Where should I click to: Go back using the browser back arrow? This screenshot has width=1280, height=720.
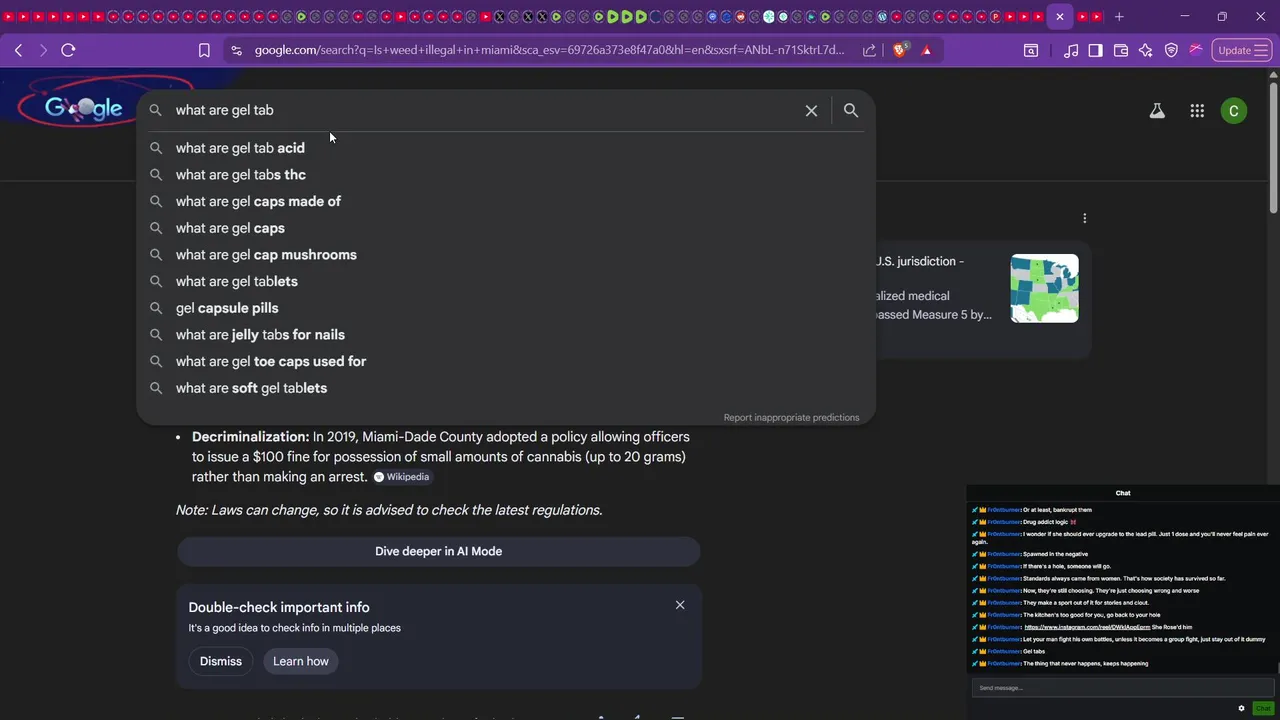18,50
